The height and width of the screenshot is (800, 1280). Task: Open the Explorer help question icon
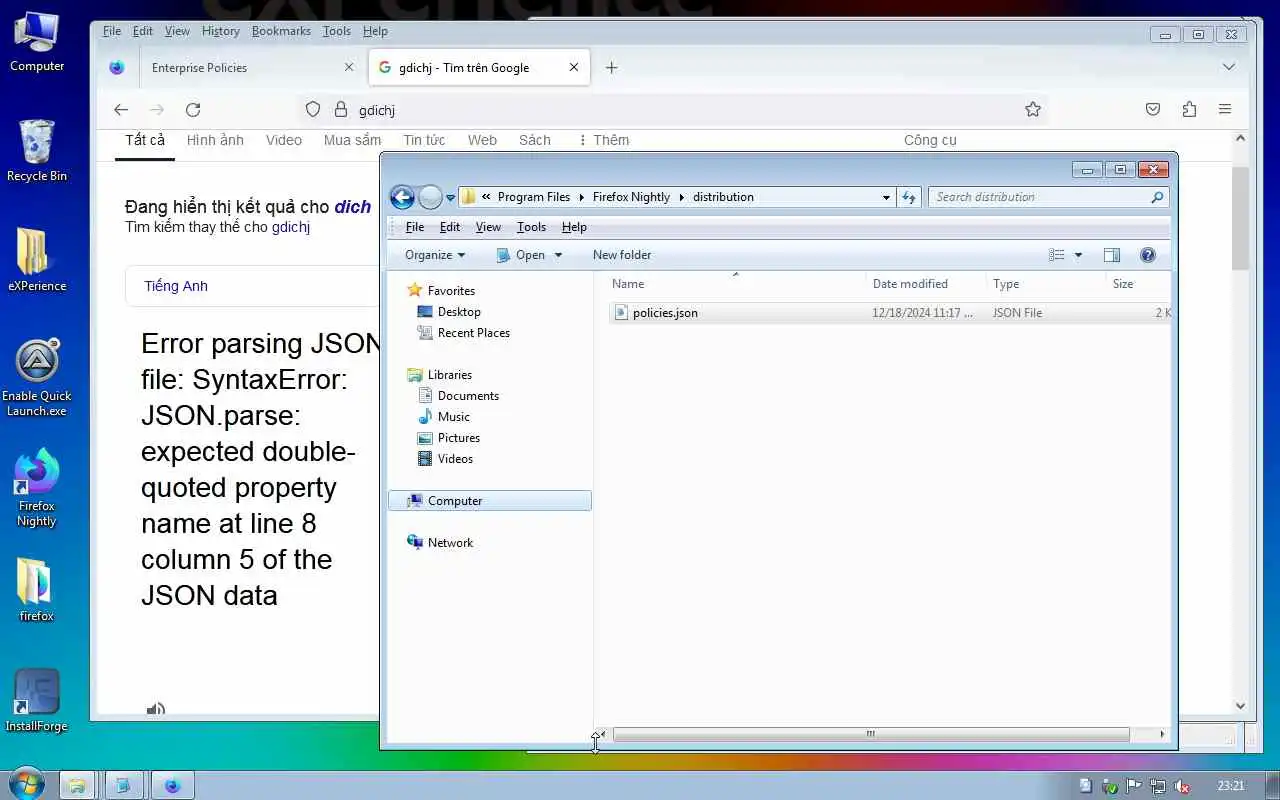tap(1148, 255)
